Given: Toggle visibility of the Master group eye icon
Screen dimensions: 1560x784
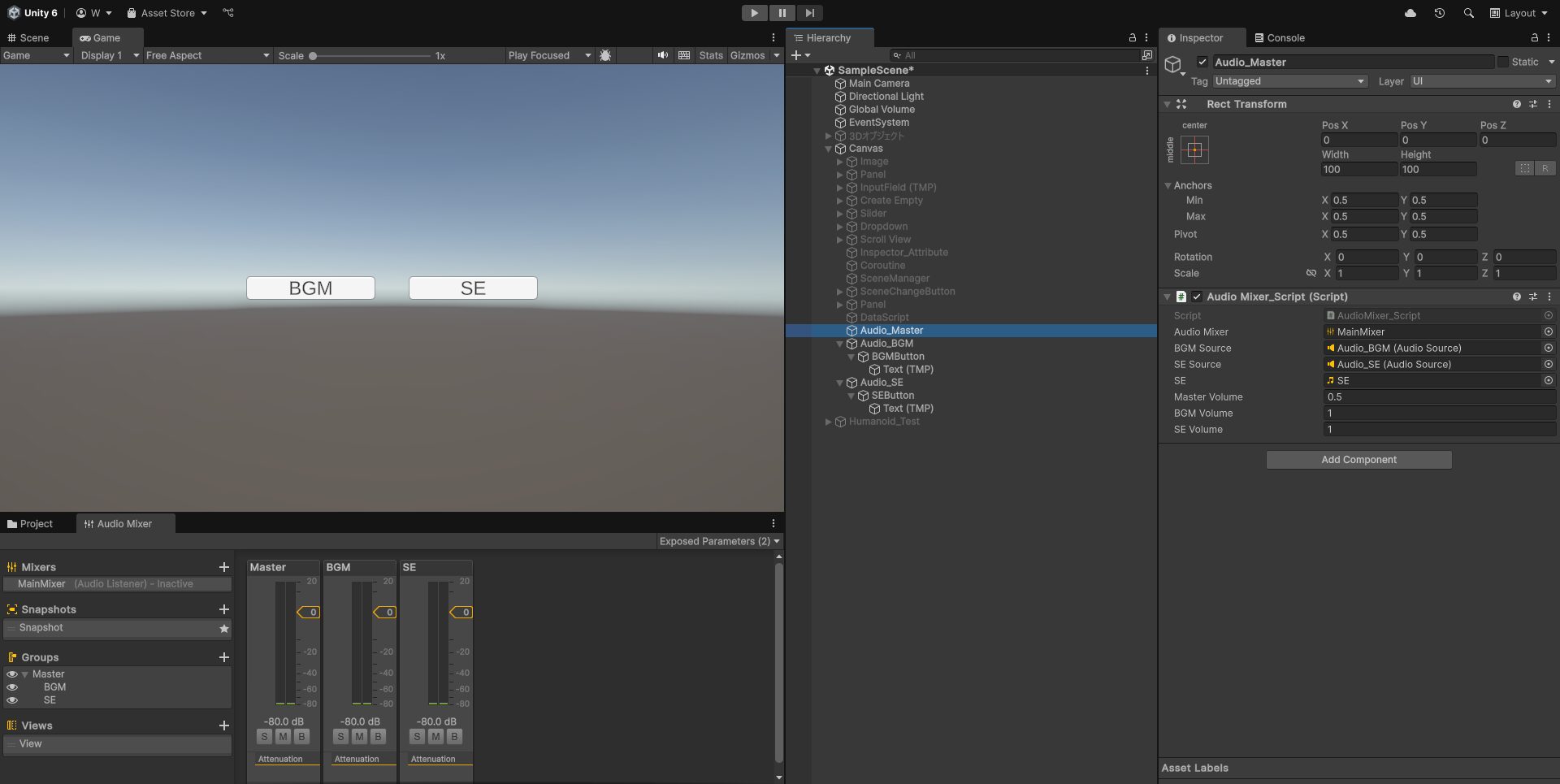Looking at the screenshot, I should (11, 674).
